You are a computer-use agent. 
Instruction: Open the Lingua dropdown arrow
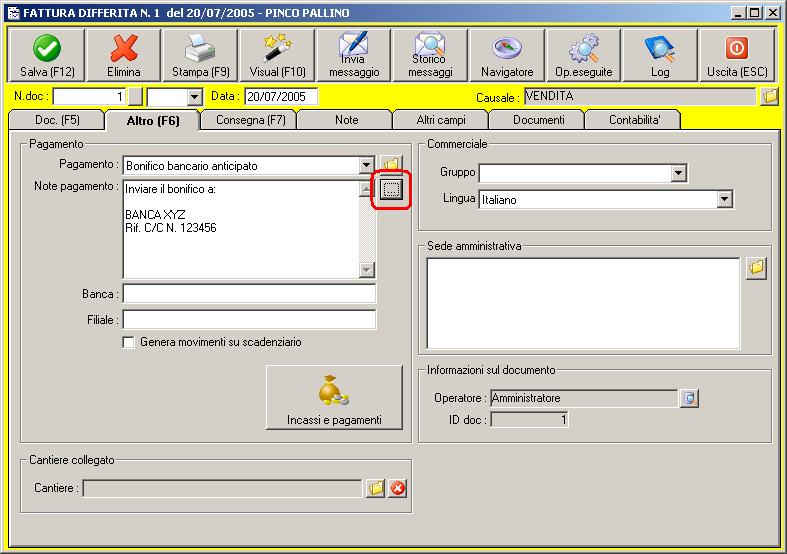coord(724,199)
